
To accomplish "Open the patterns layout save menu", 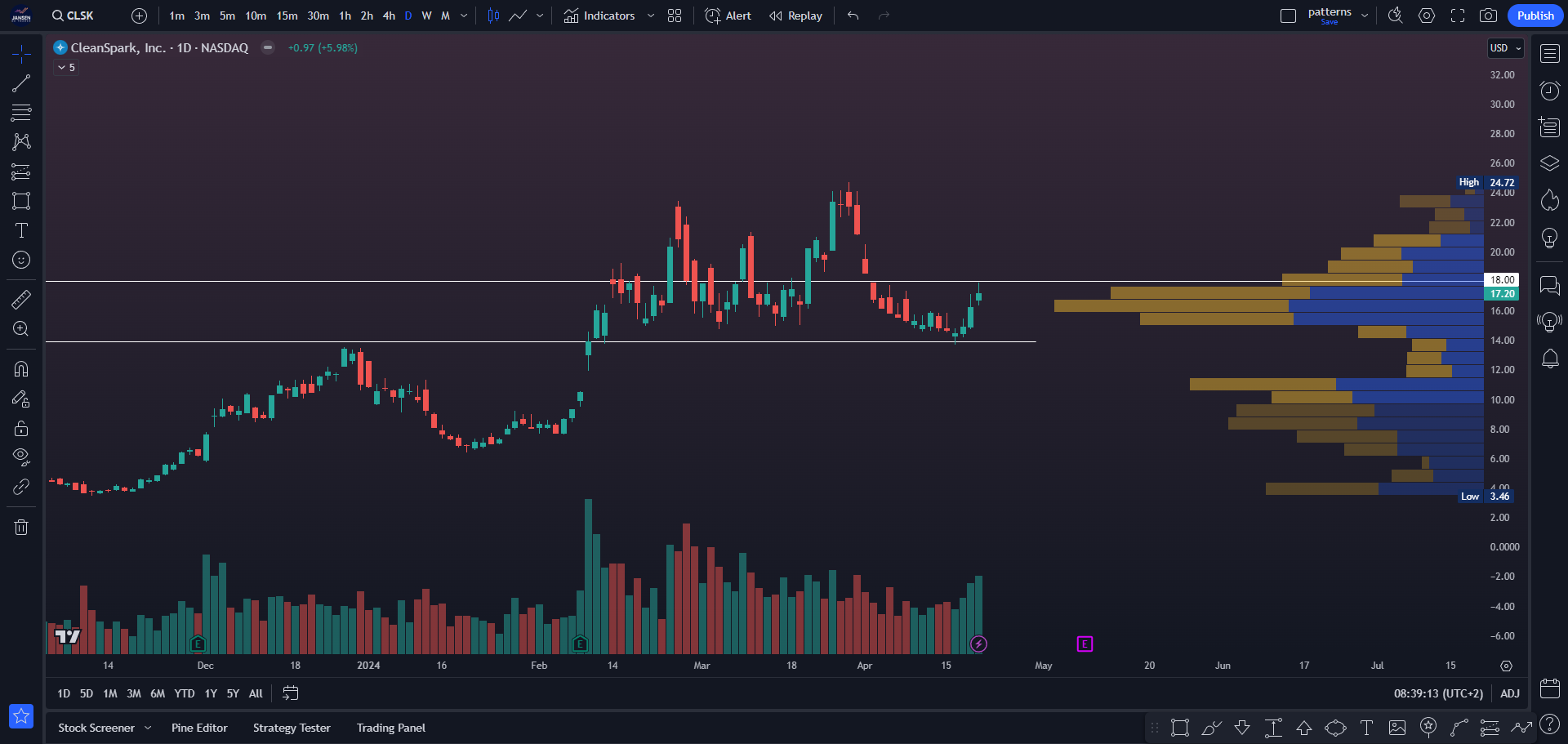I will point(1365,16).
